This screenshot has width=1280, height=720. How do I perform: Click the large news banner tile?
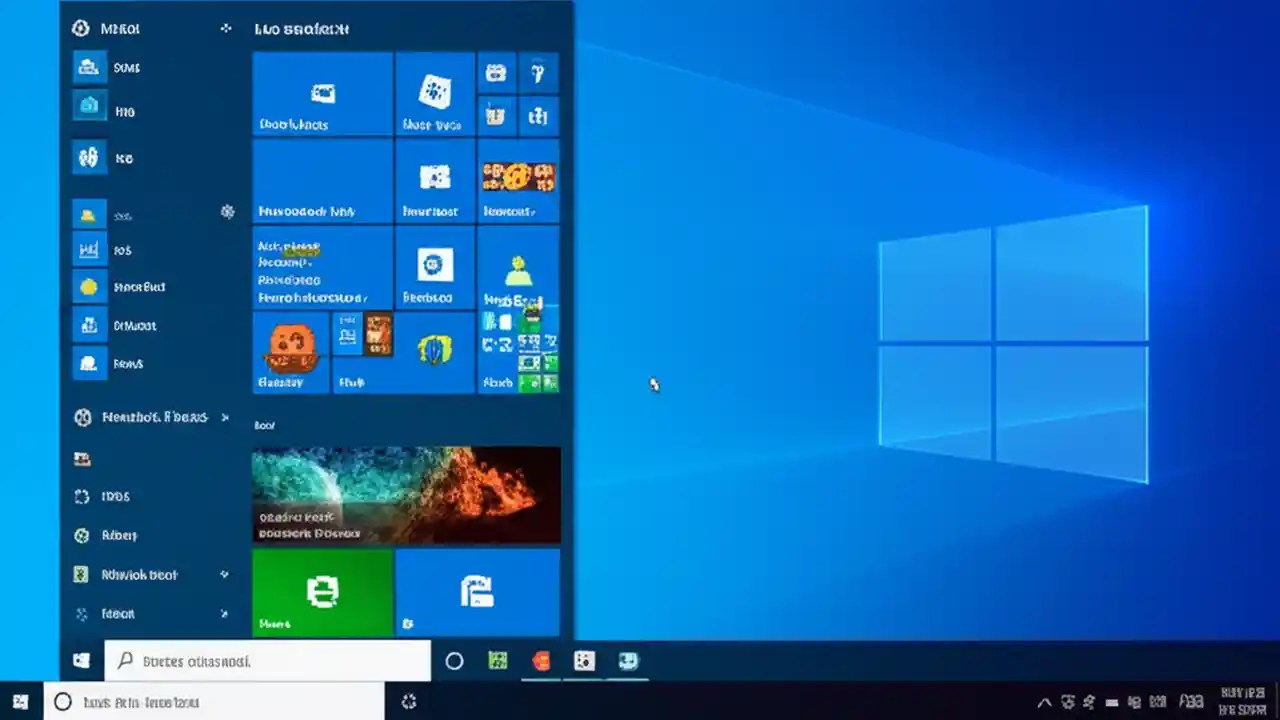405,493
